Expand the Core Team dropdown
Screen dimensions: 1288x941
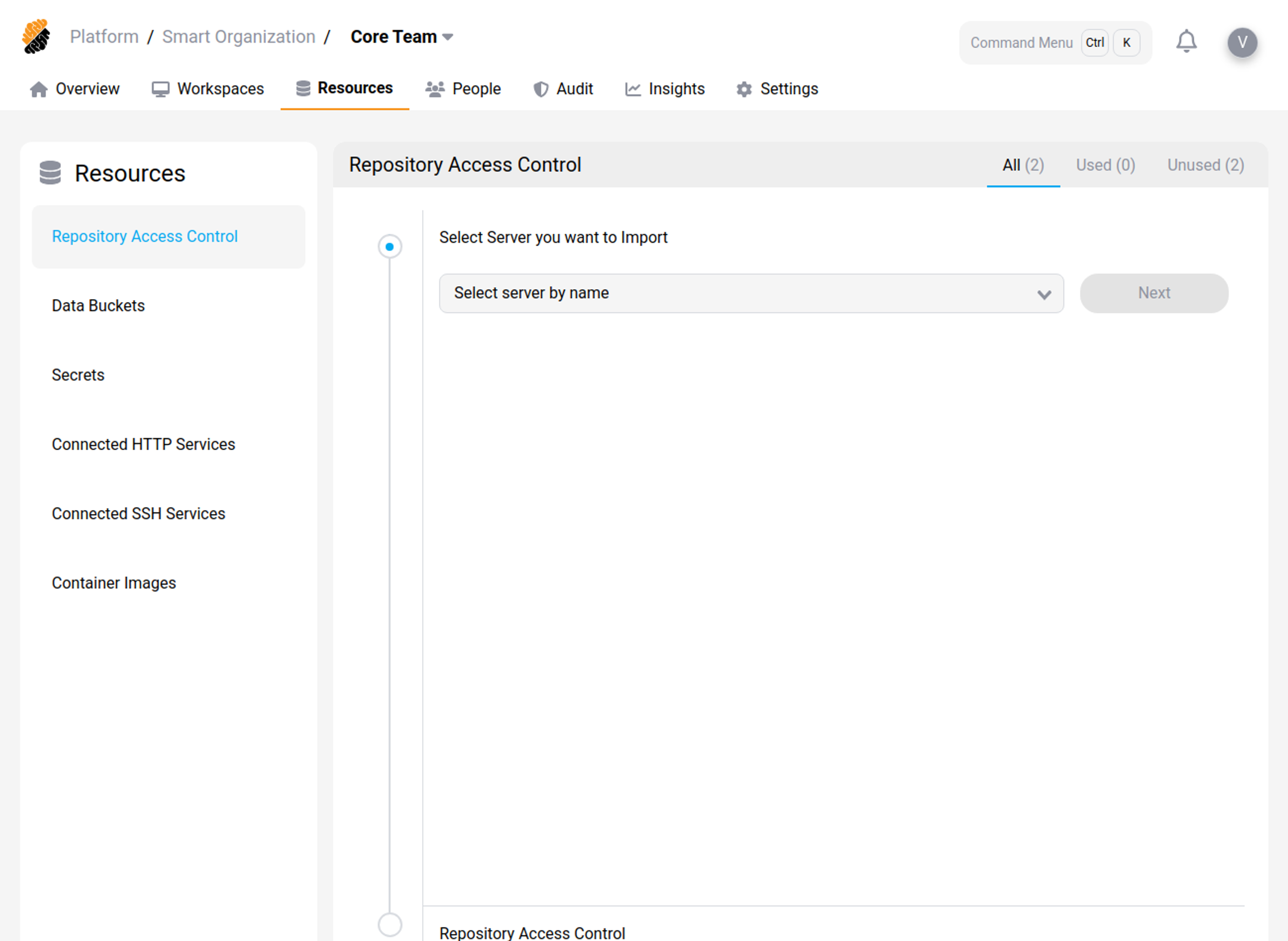click(401, 37)
